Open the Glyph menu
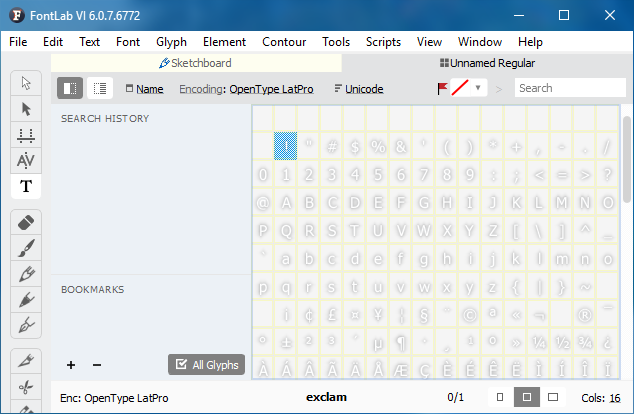 coord(171,42)
